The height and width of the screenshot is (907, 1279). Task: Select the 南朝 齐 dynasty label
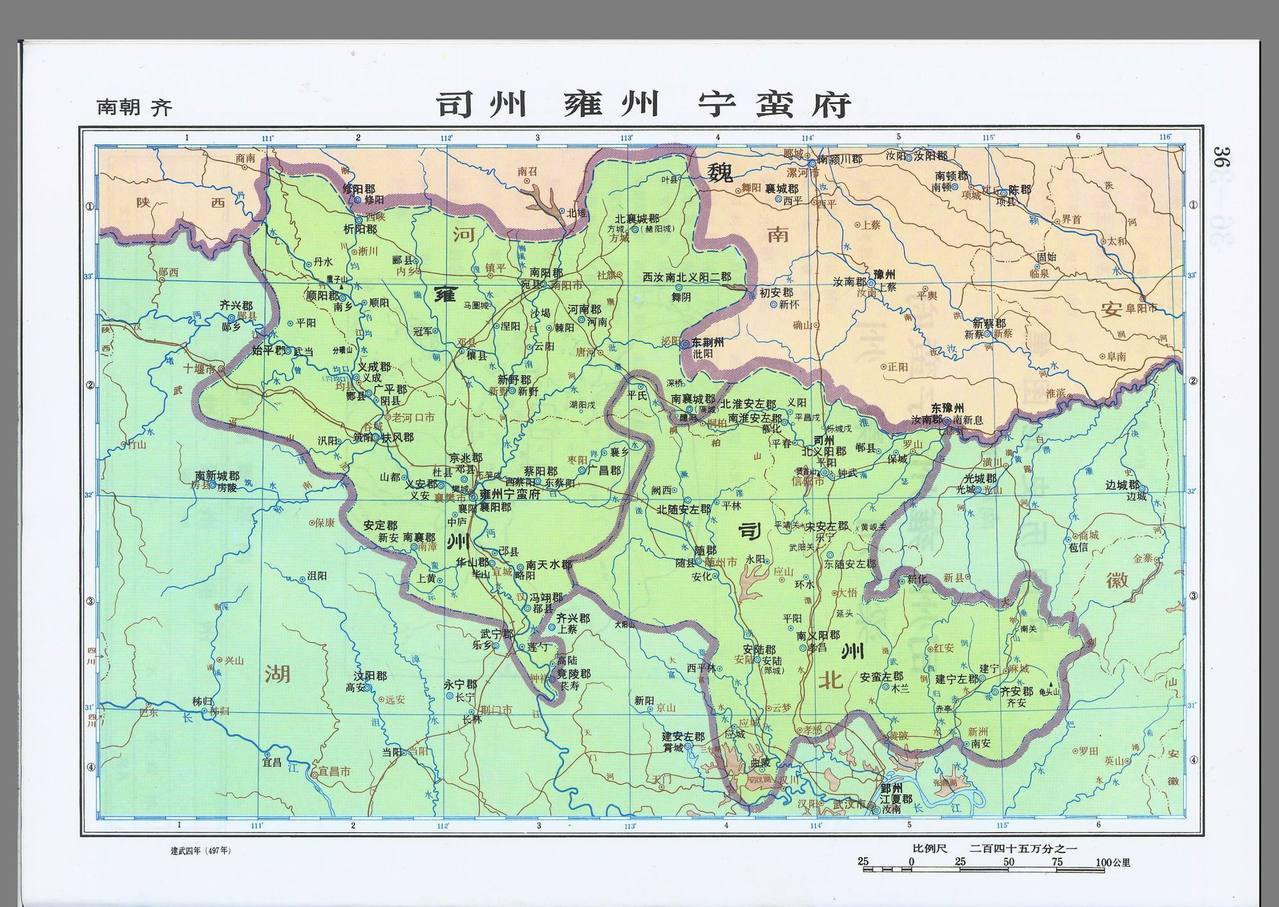click(134, 108)
